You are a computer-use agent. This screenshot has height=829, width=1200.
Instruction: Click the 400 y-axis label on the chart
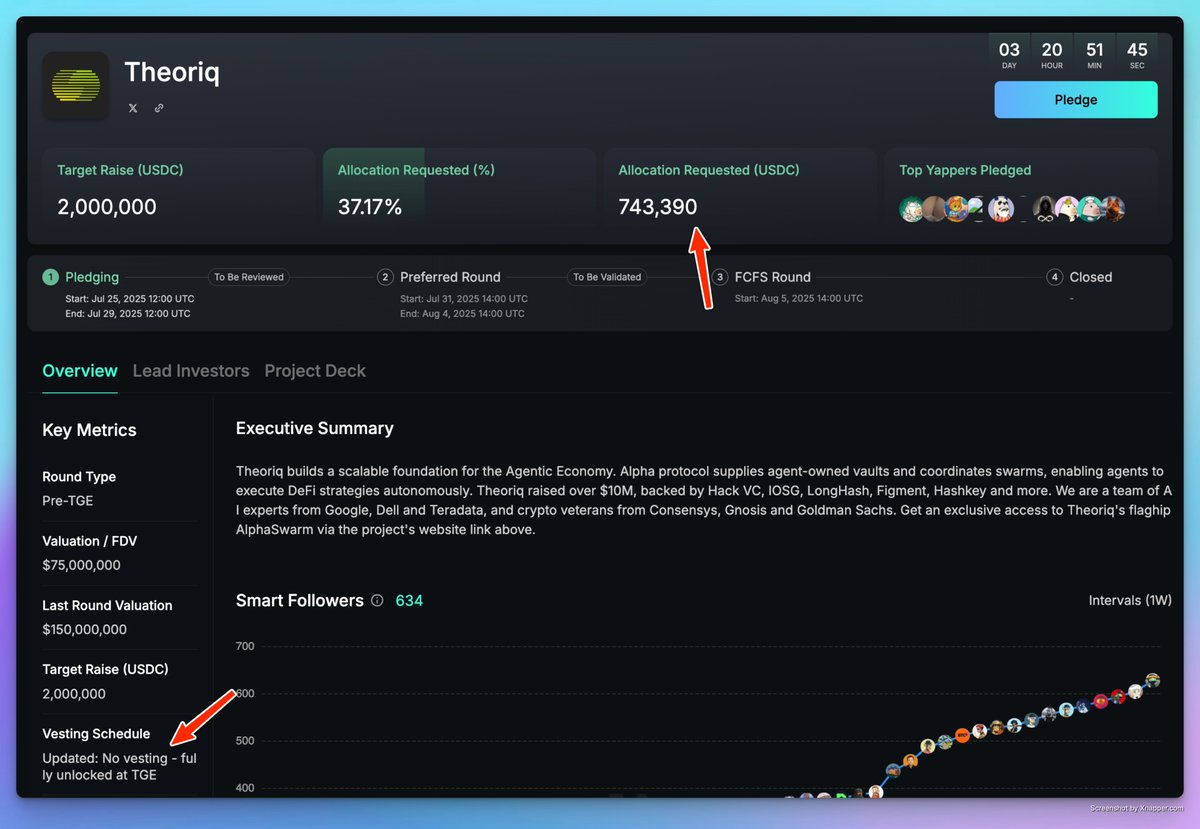pos(245,788)
